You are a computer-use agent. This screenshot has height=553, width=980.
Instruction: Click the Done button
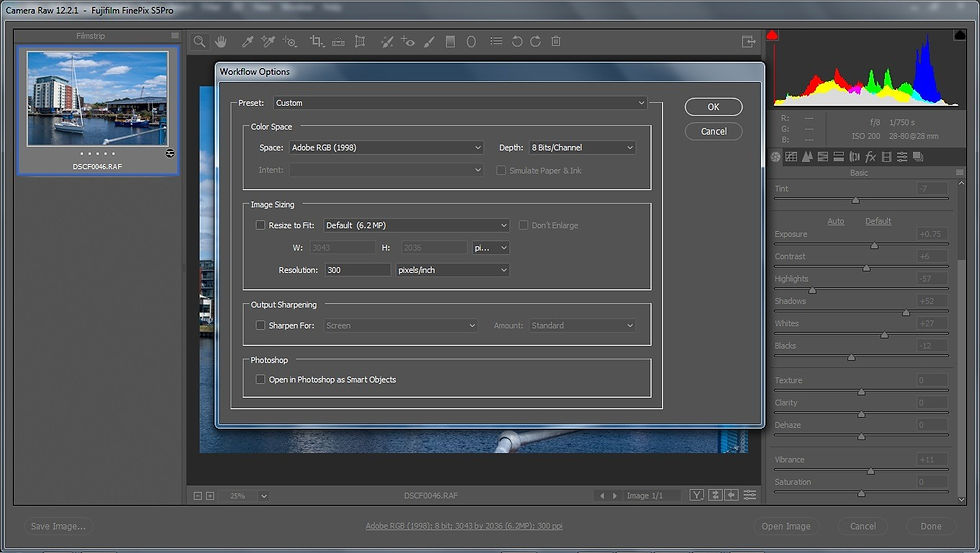click(931, 526)
